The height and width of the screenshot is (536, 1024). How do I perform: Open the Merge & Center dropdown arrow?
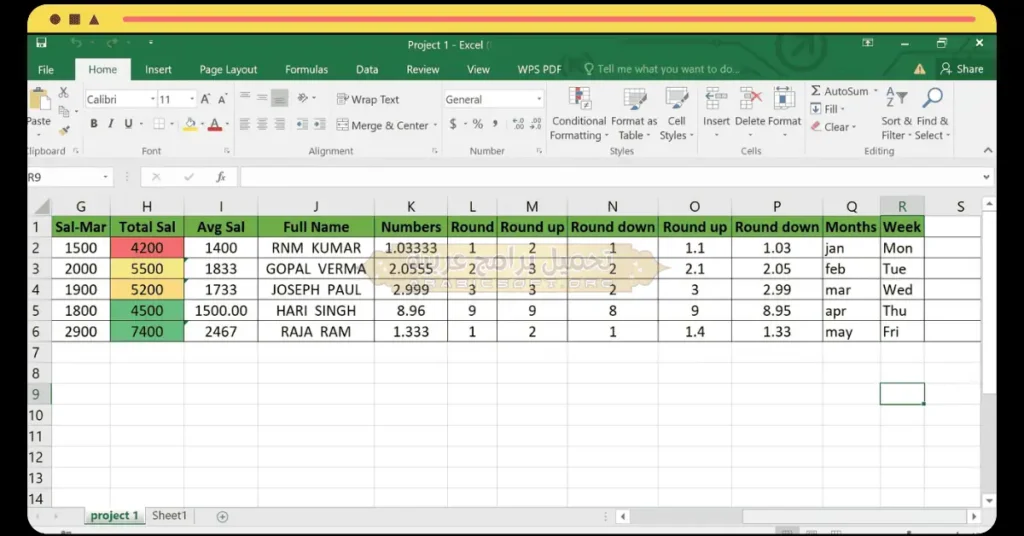435,125
